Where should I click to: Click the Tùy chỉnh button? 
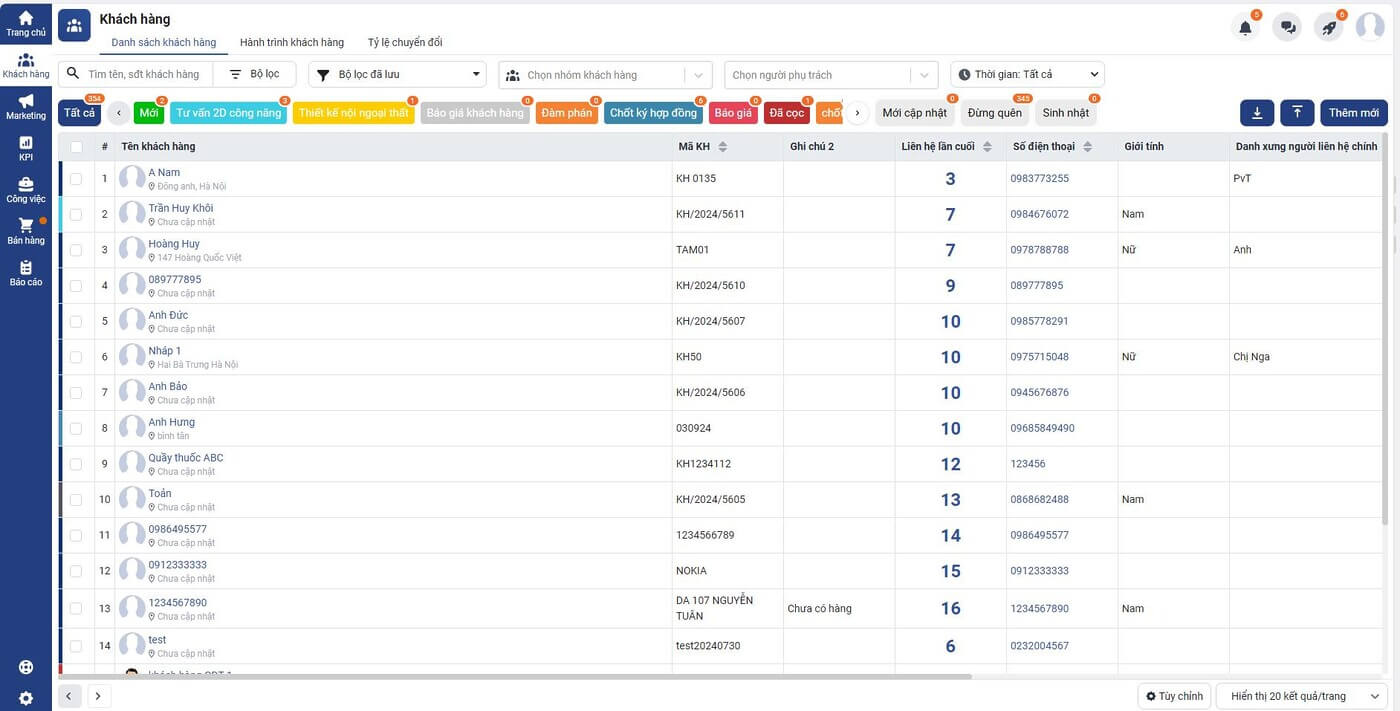coord(1174,696)
